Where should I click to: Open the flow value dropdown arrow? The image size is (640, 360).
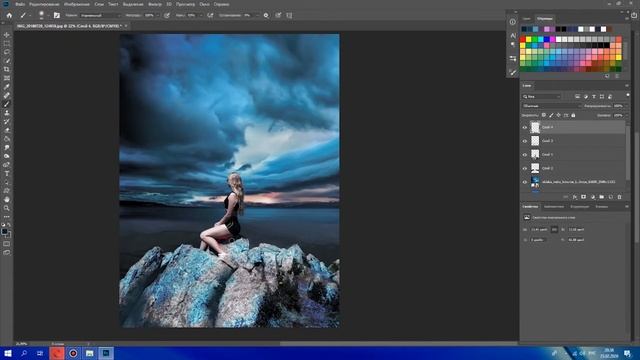tap(200, 16)
